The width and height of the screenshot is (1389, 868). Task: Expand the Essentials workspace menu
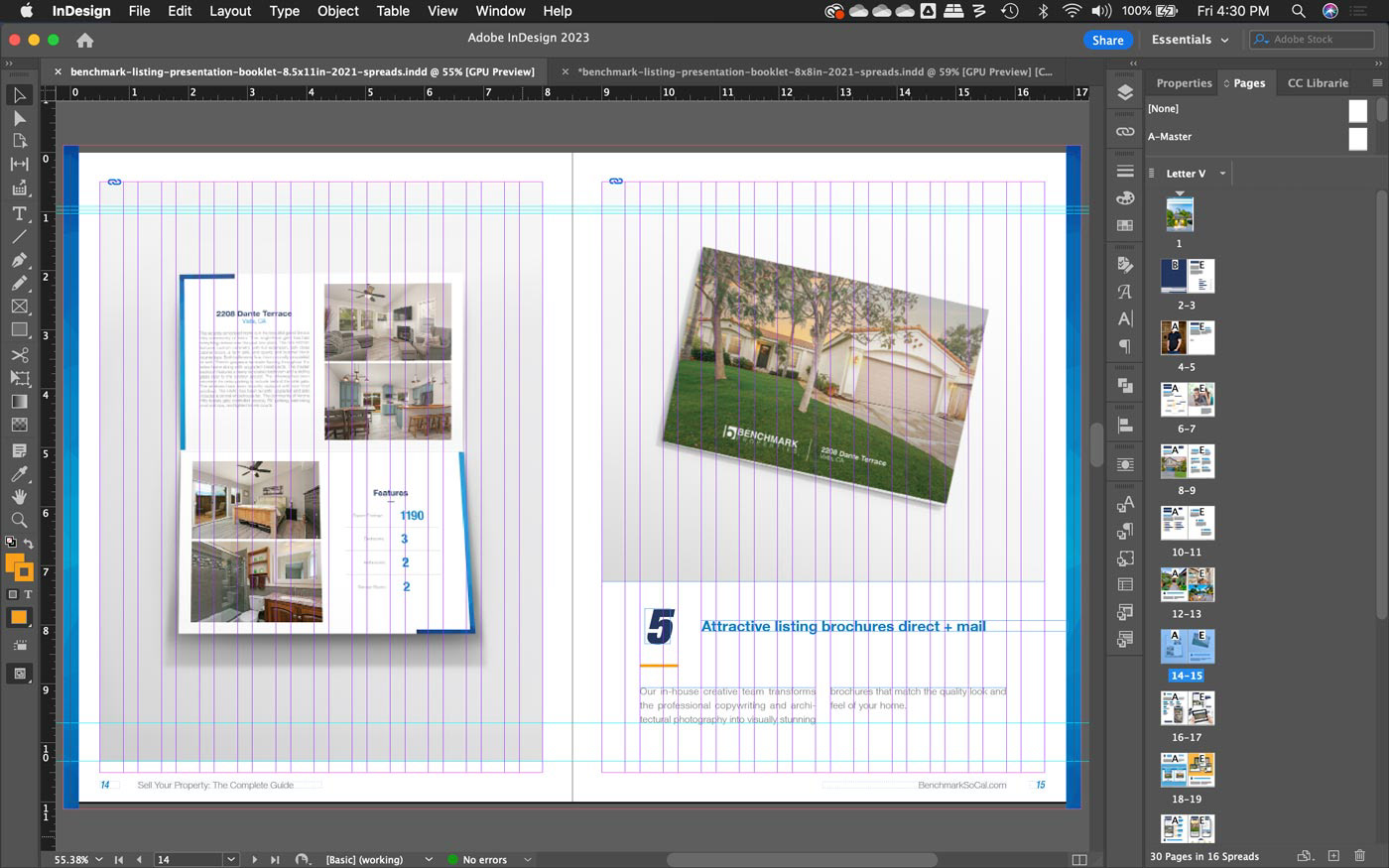click(x=1190, y=40)
